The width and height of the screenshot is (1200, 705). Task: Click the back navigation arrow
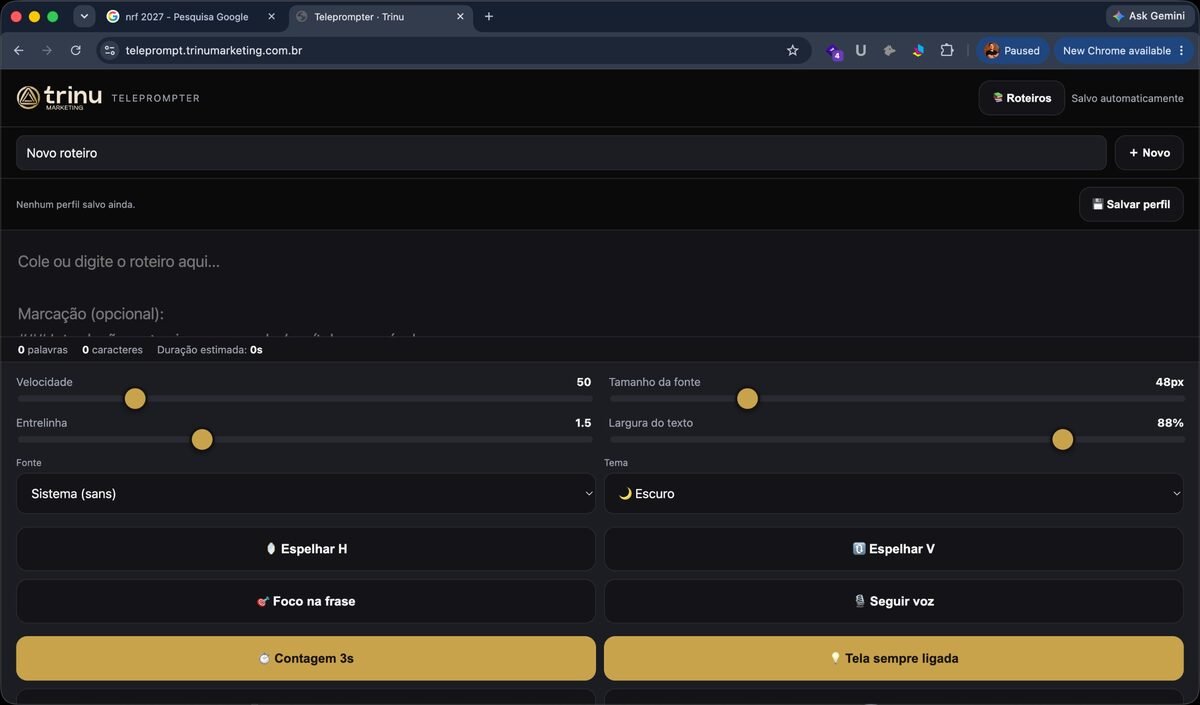[18, 50]
